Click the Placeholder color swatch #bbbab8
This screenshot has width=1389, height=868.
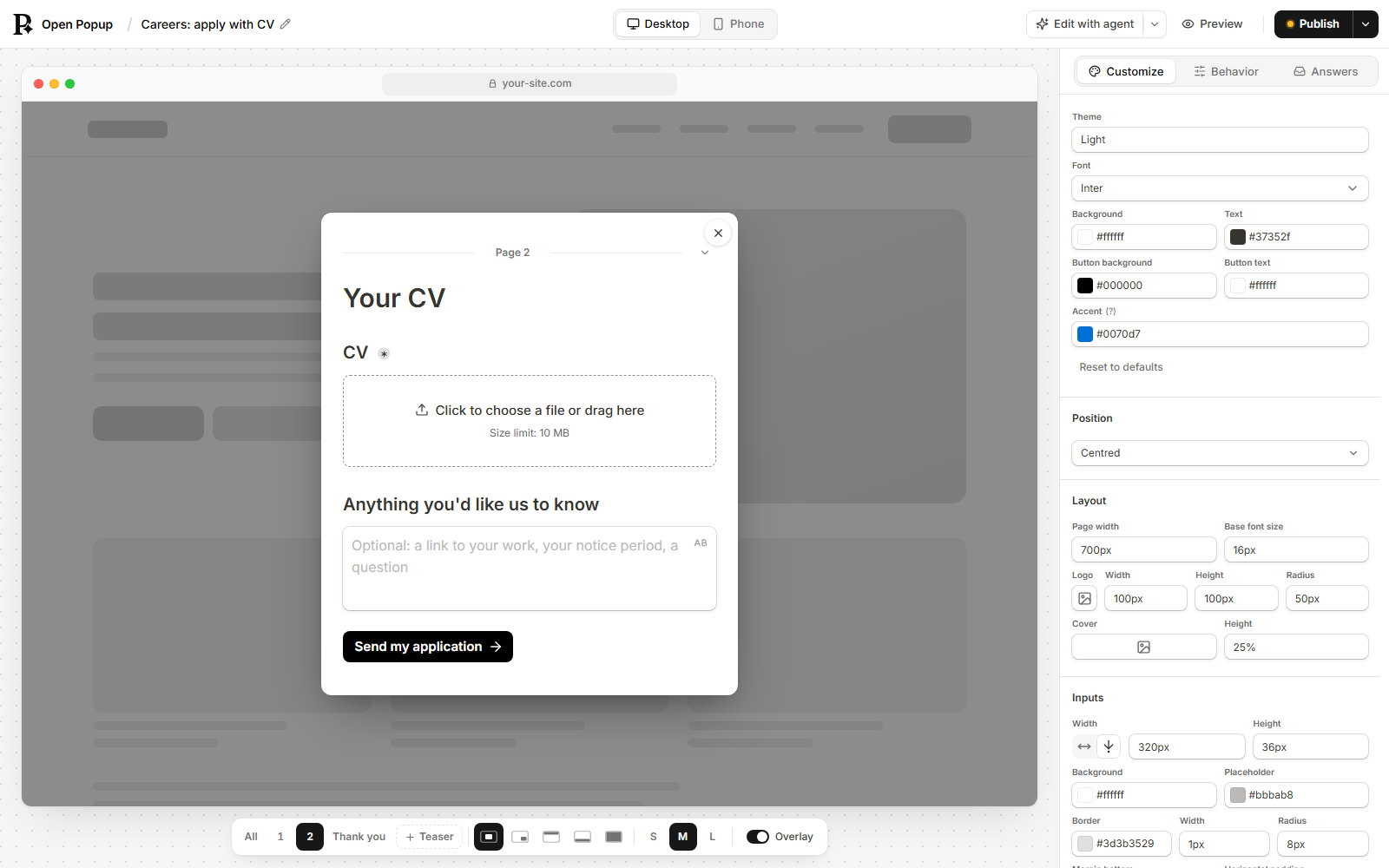click(x=1238, y=795)
